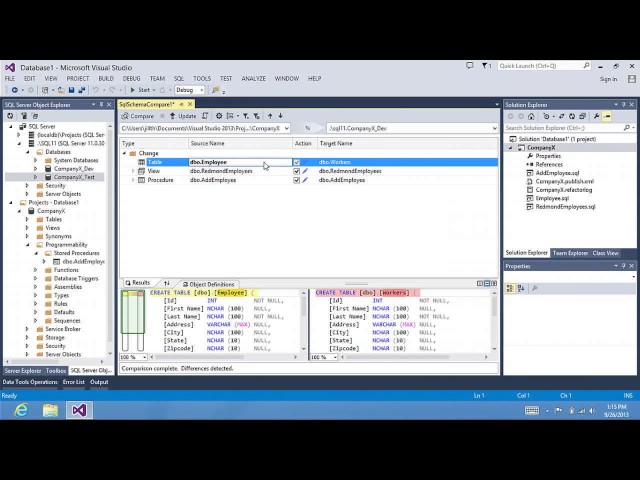Click Sync with Active Document icon
The width and height of the screenshot is (640, 480).
point(561,116)
